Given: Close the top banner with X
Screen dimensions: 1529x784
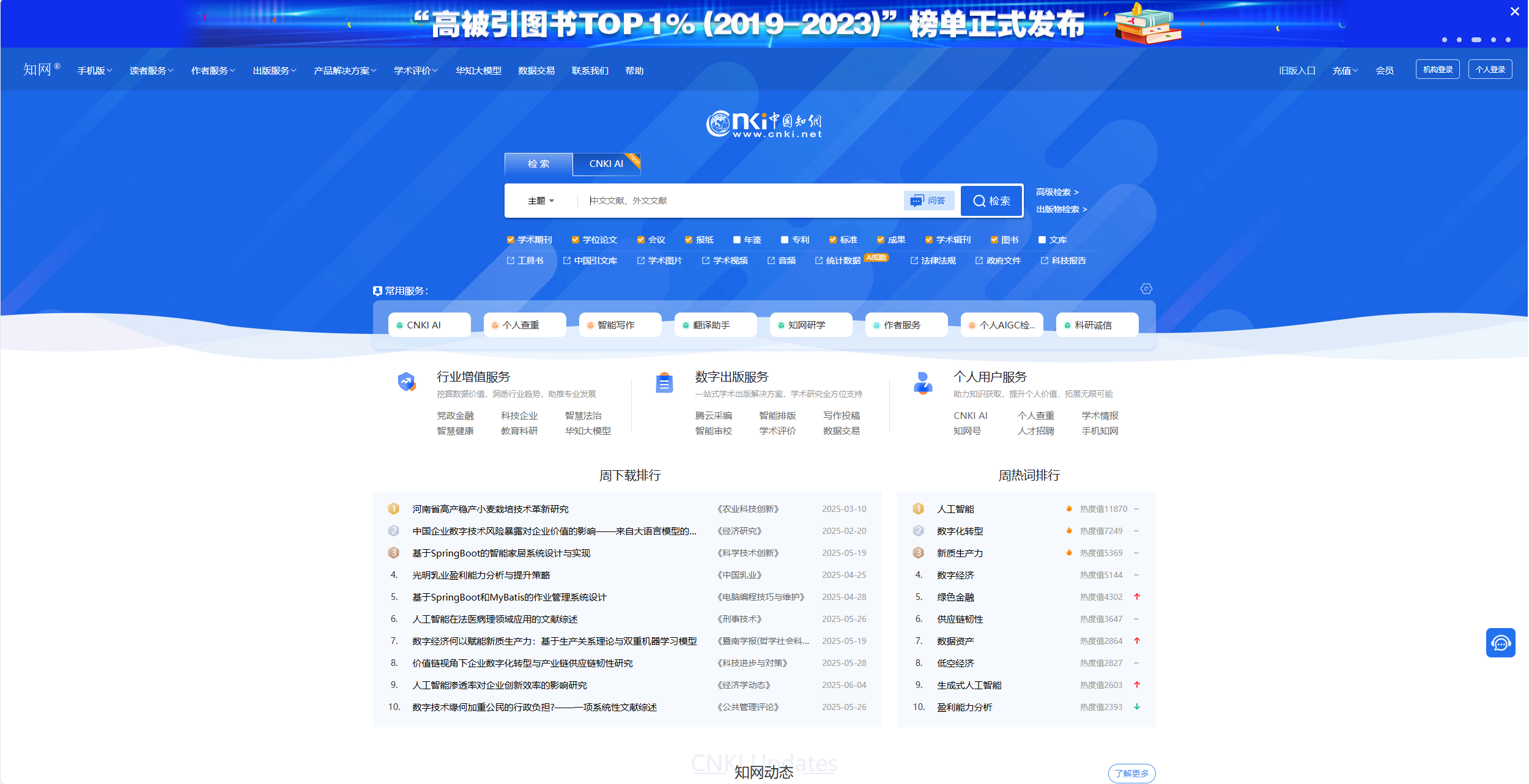Looking at the screenshot, I should (1515, 11).
